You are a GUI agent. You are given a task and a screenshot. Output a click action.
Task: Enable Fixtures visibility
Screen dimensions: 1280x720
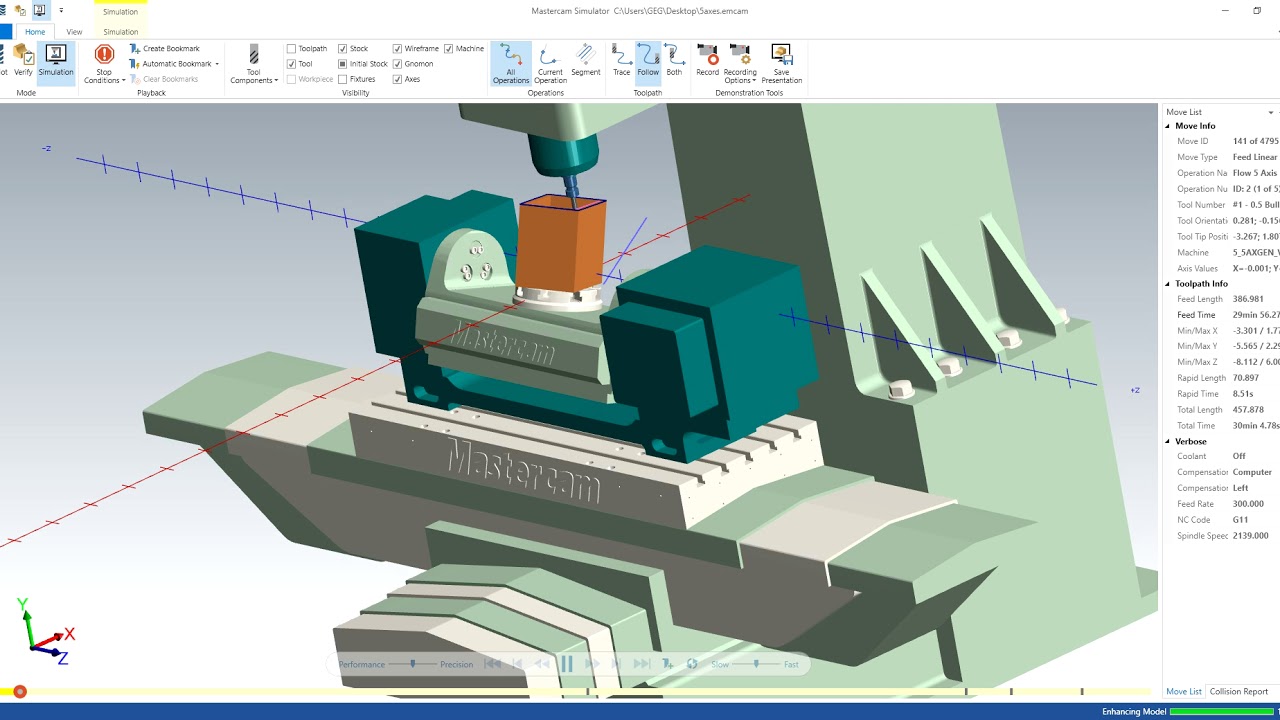[343, 79]
